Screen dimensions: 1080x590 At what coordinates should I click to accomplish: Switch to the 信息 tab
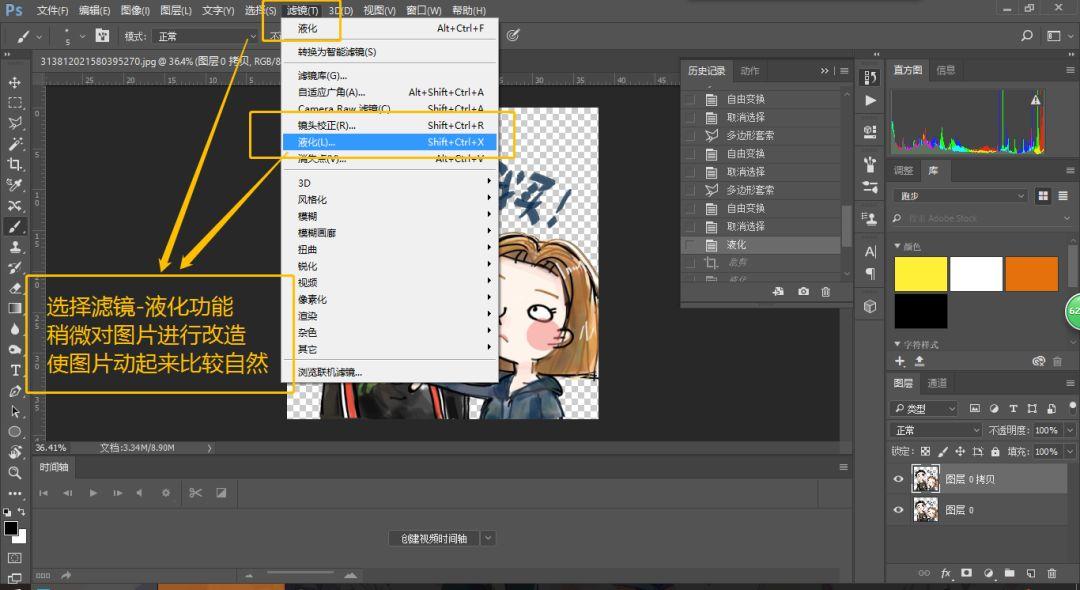click(946, 70)
